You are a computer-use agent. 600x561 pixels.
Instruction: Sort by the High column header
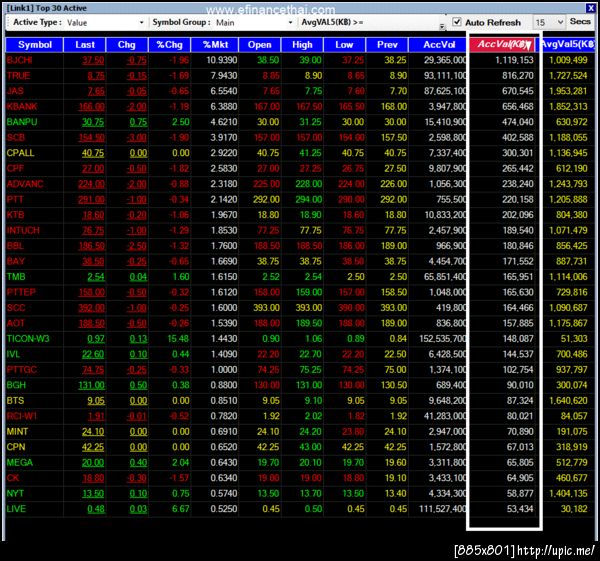302,45
